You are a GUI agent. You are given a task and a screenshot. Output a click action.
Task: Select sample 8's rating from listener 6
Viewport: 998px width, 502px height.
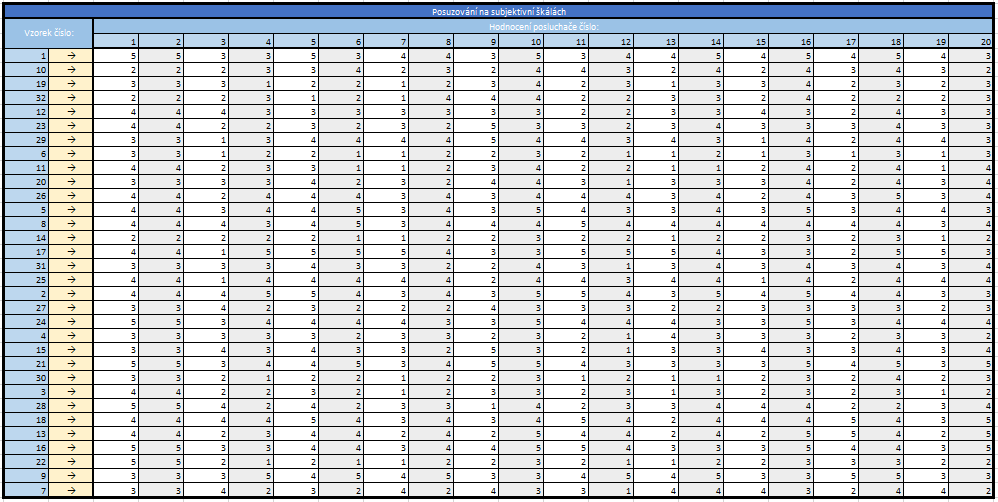click(342, 224)
